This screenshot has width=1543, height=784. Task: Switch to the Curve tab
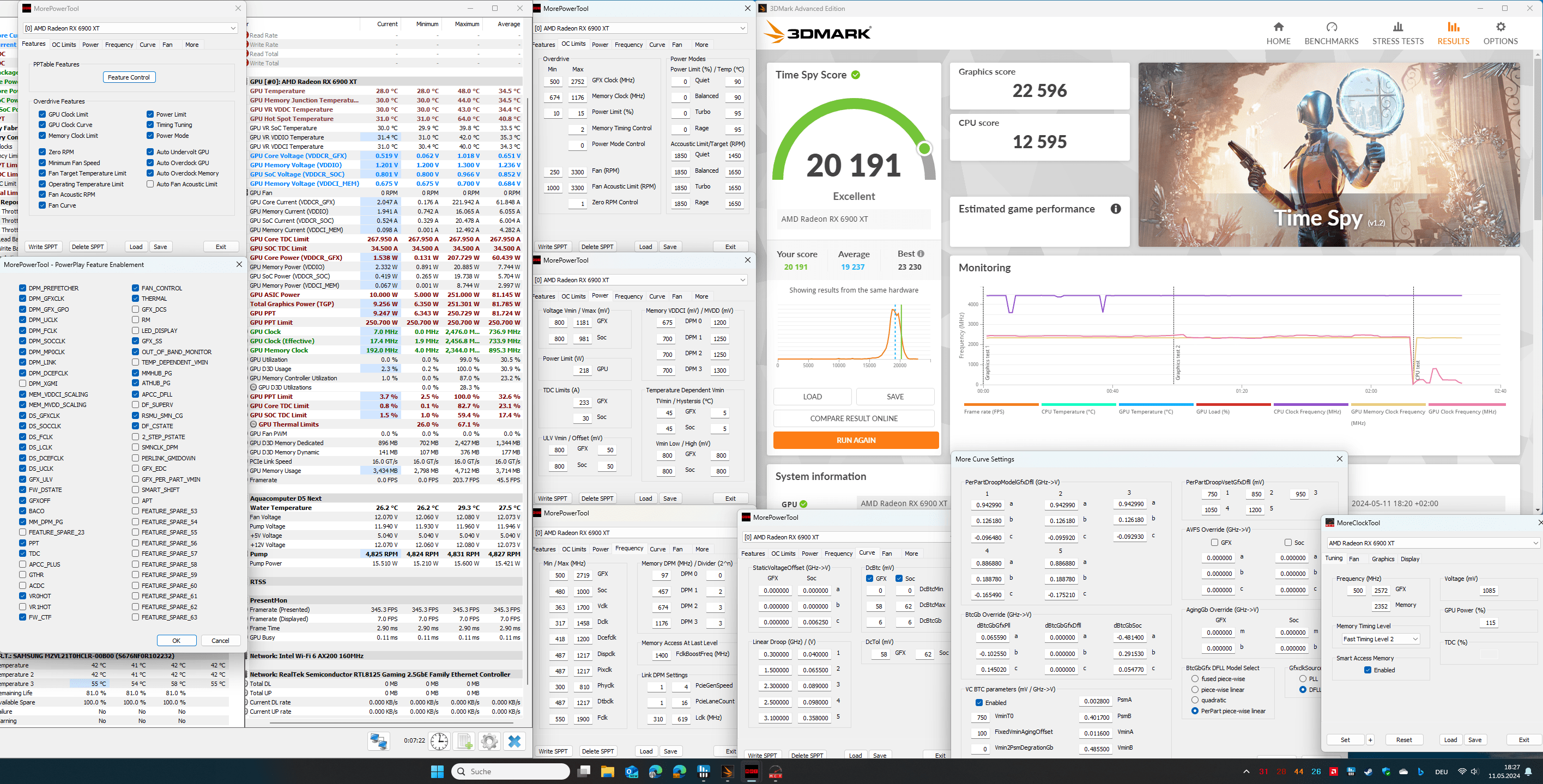[147, 45]
